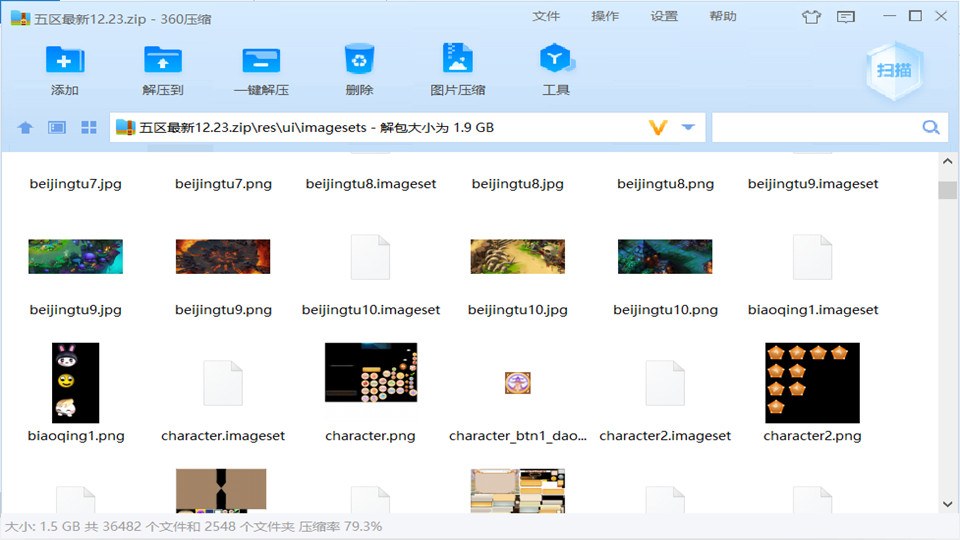Open the 文件 (File) menu
960x540 pixels.
(546, 17)
